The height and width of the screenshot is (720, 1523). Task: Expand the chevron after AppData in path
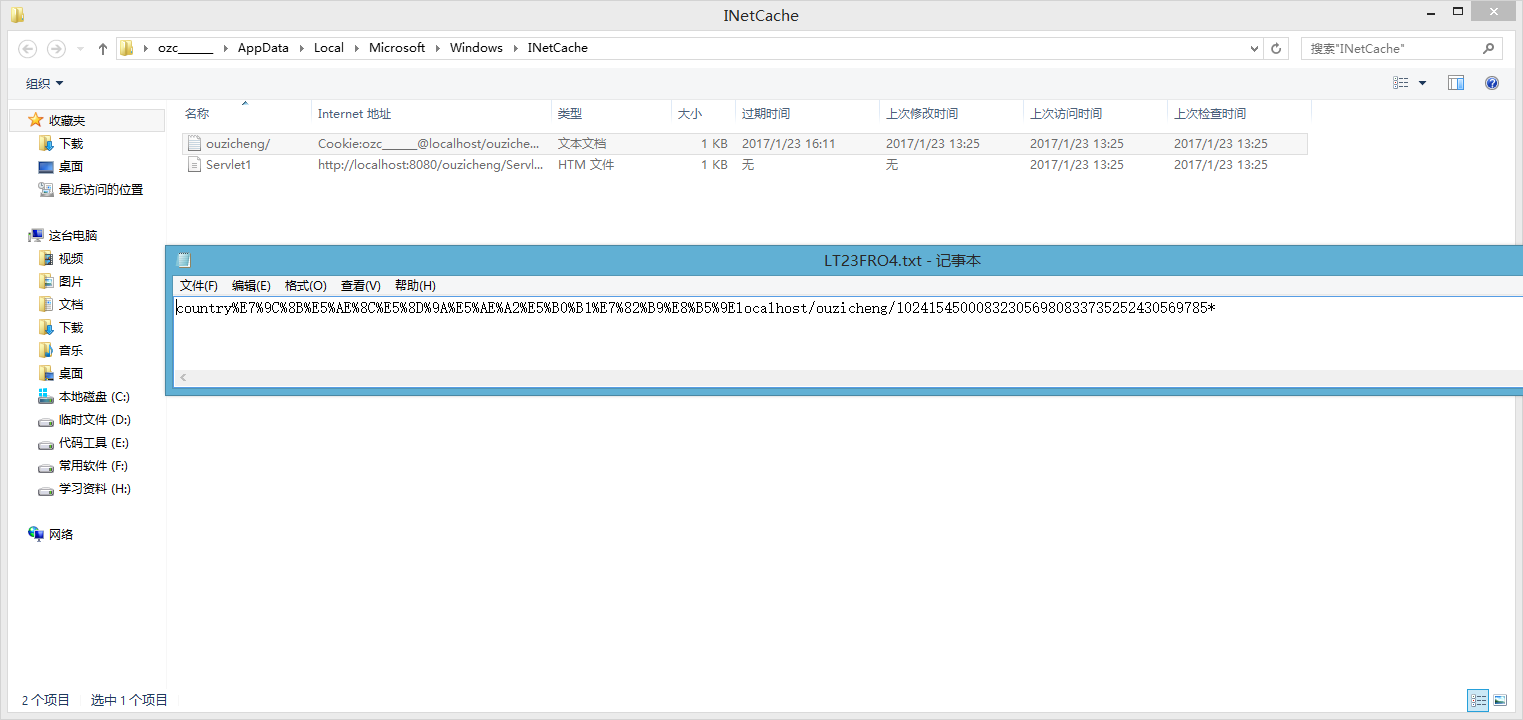pyautogui.click(x=301, y=48)
